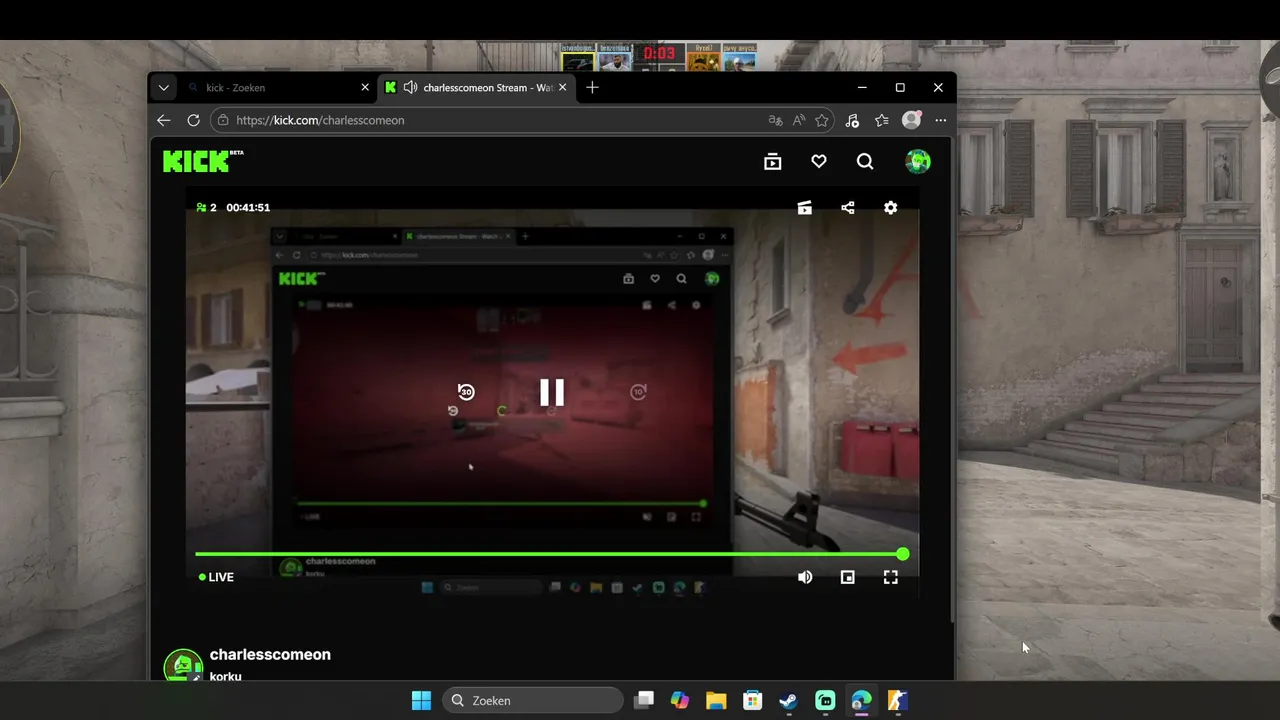Minimize the Edge browser window
Screen dimensions: 1280x720
[x=862, y=88]
